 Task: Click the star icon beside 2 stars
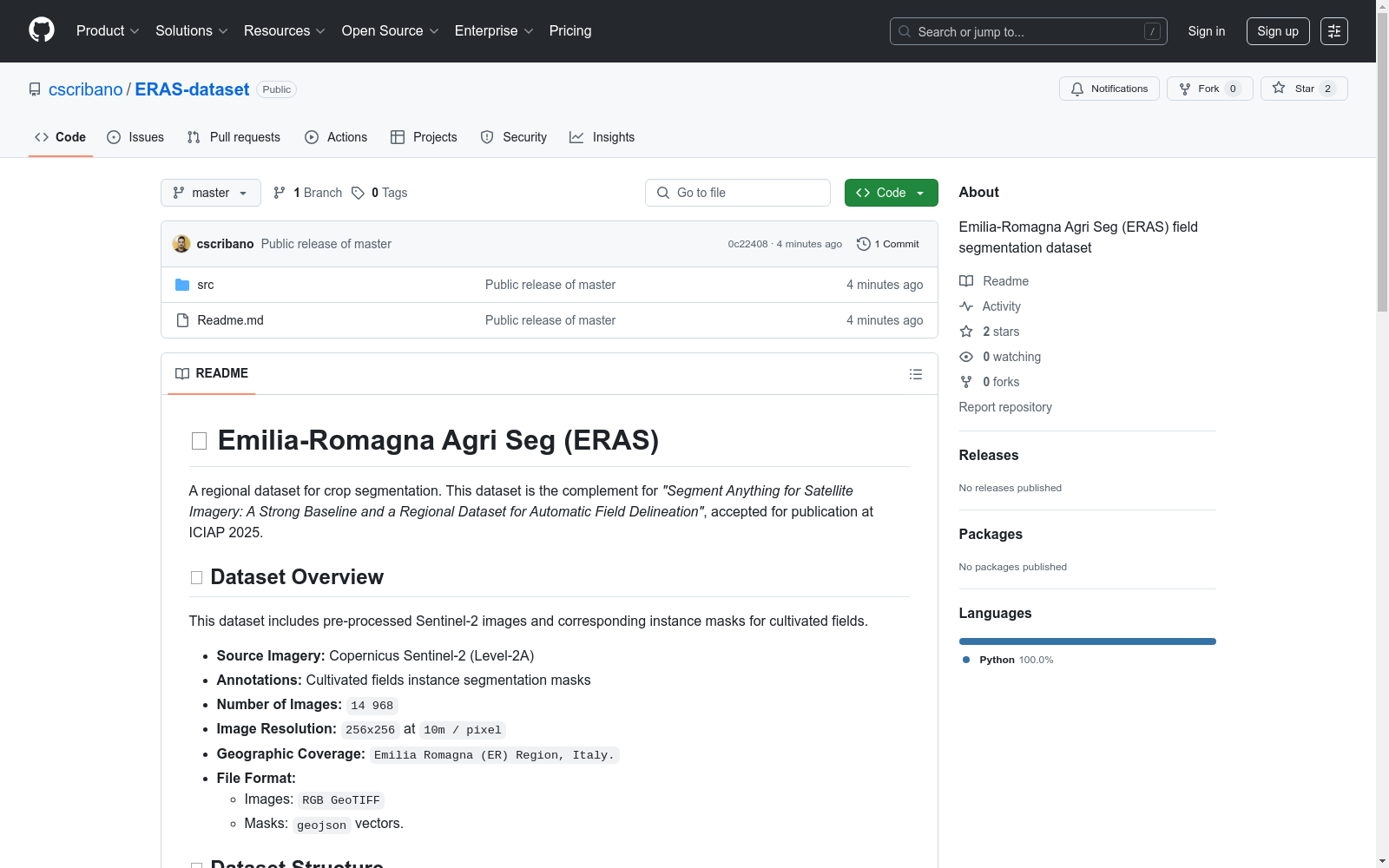coord(966,332)
